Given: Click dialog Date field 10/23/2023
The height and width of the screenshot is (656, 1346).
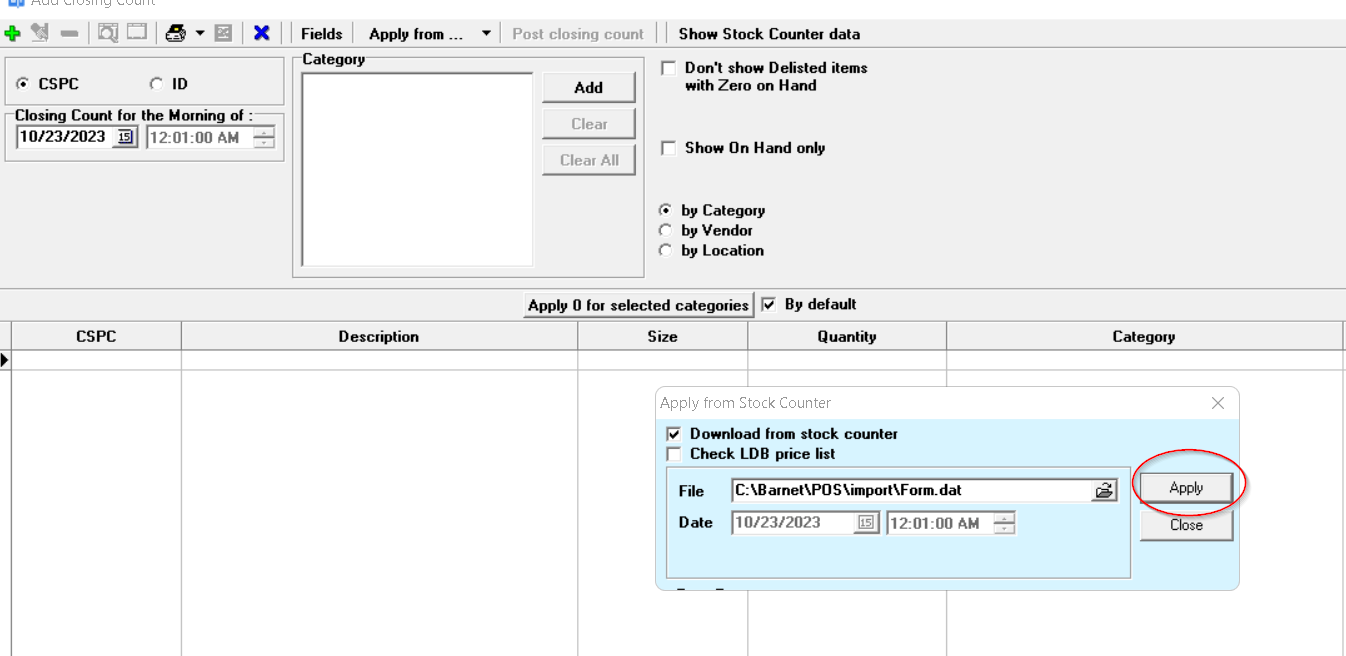Looking at the screenshot, I should [x=793, y=522].
